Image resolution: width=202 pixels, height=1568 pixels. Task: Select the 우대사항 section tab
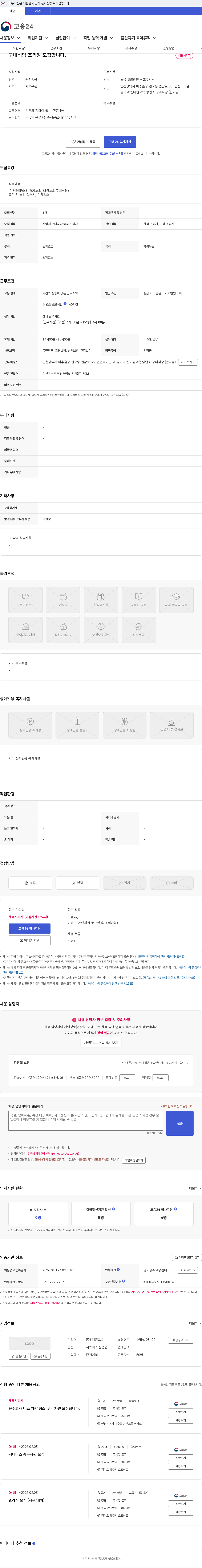tap(94, 48)
